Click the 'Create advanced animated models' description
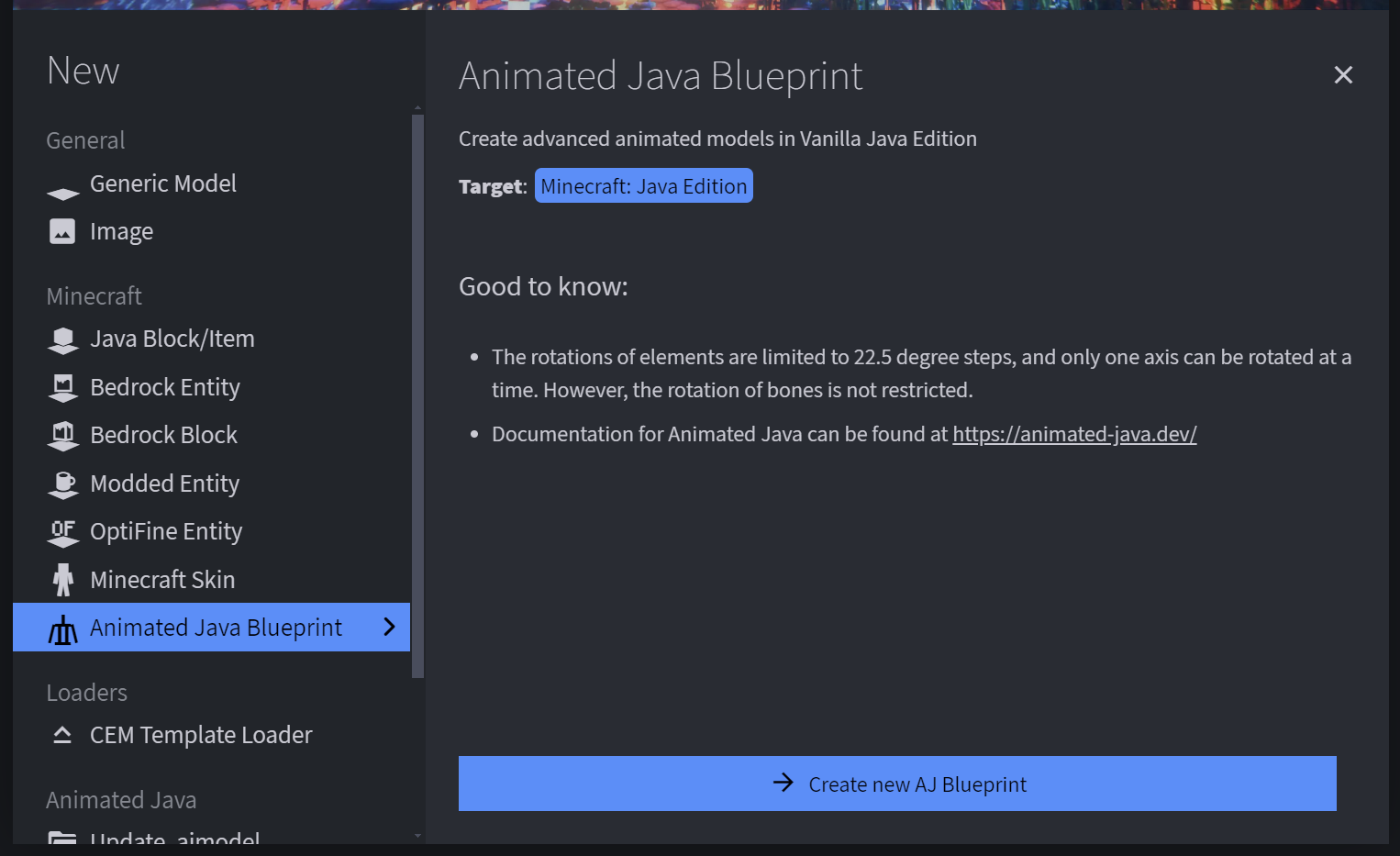The height and width of the screenshot is (856, 1400). click(717, 139)
